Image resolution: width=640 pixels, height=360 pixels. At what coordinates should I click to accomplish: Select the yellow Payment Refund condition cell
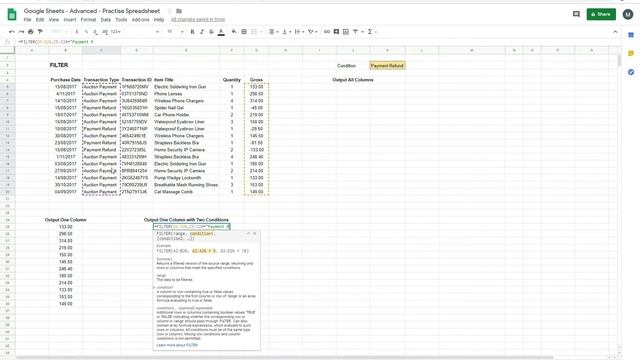coord(387,66)
